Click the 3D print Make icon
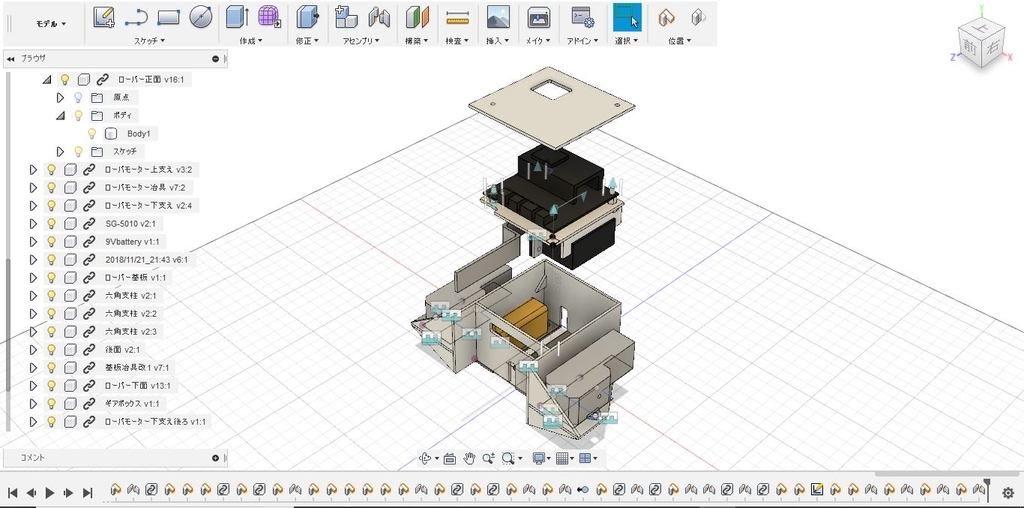 pyautogui.click(x=538, y=17)
